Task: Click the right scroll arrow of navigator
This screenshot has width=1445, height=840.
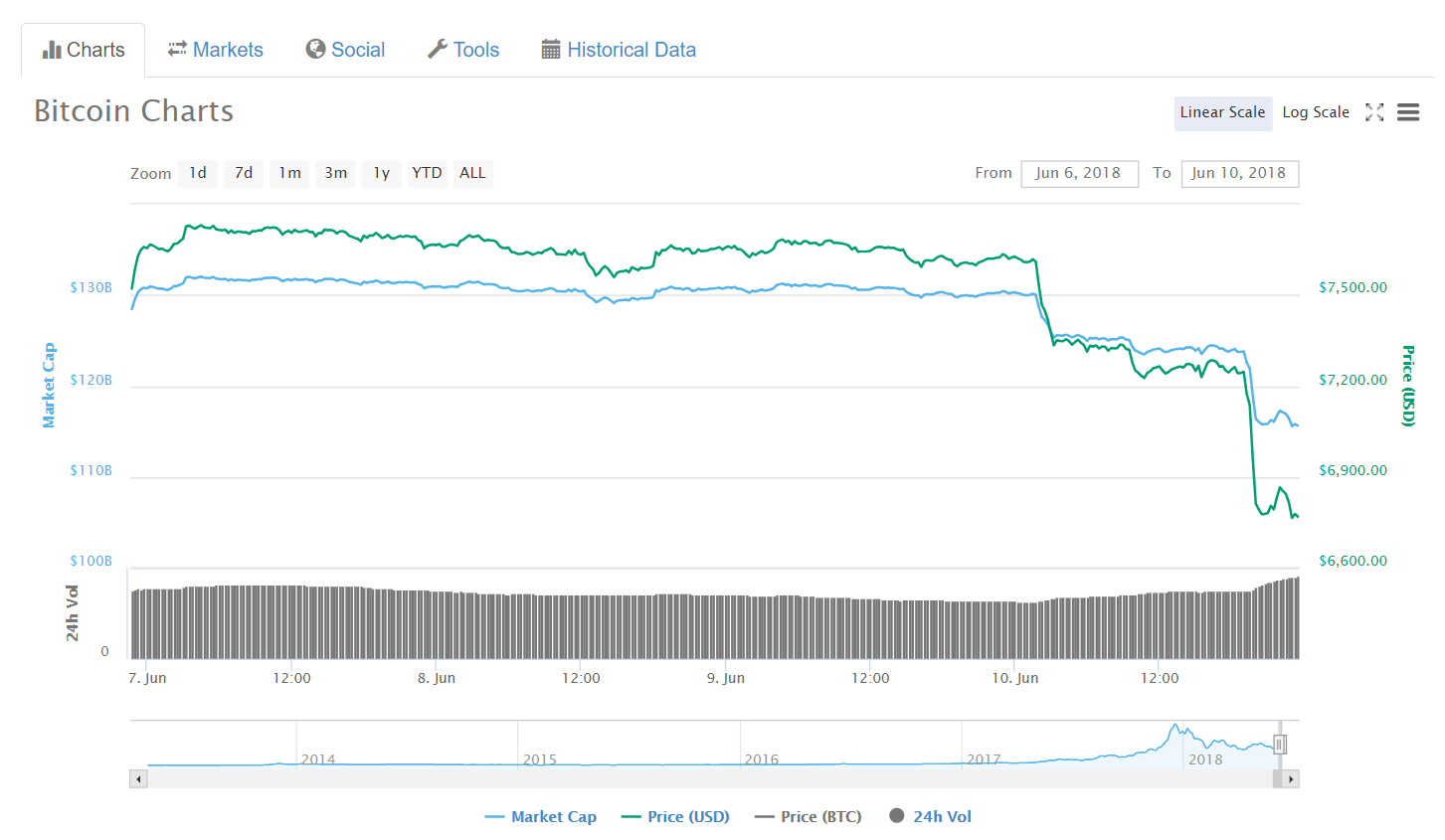Action: [x=1291, y=779]
